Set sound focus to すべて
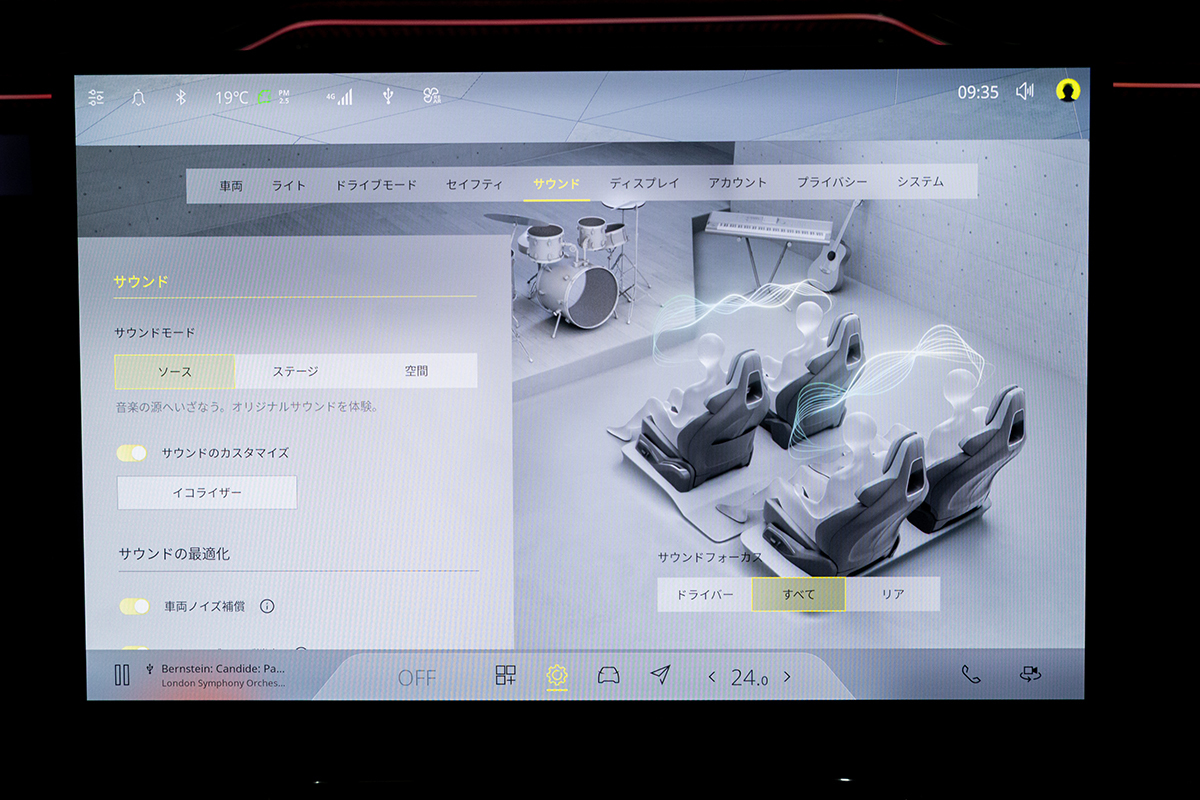 pos(799,594)
